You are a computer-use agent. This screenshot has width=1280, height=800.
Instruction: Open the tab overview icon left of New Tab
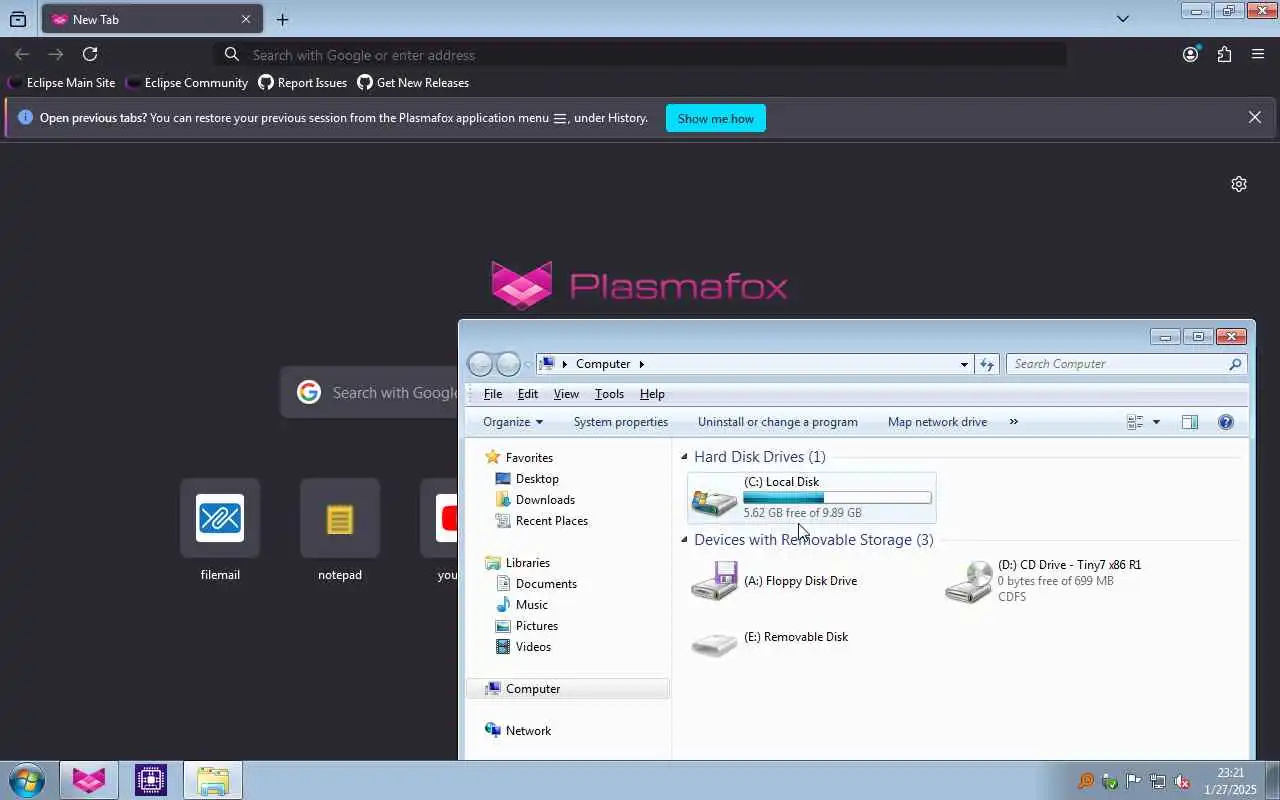tap(18, 19)
